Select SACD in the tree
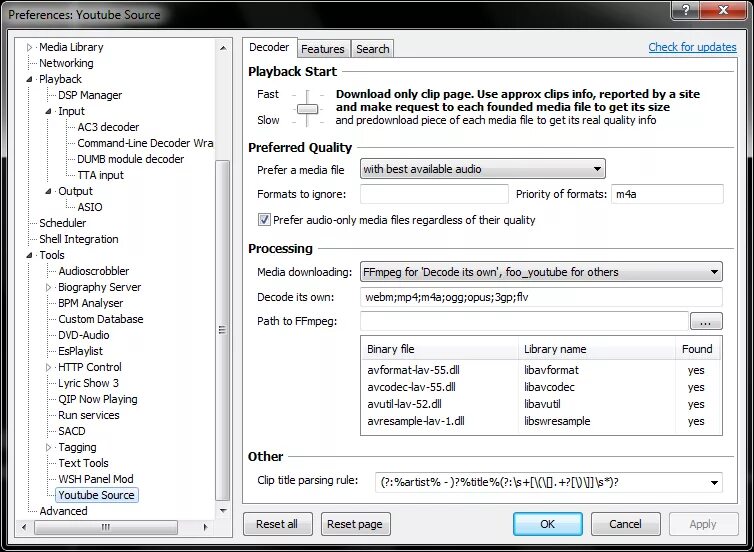This screenshot has width=754, height=552. coord(72,431)
